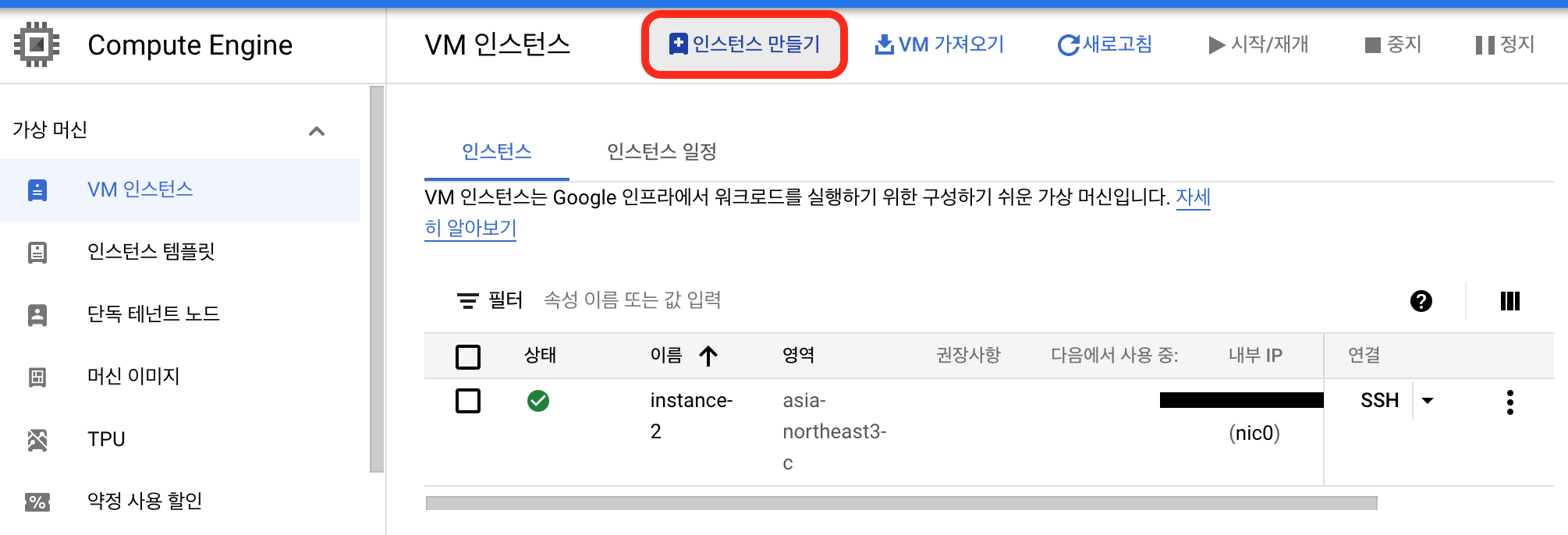1568x535 pixels.
Task: Click the 단독 테넌트 노드 icon
Action: pos(37,315)
